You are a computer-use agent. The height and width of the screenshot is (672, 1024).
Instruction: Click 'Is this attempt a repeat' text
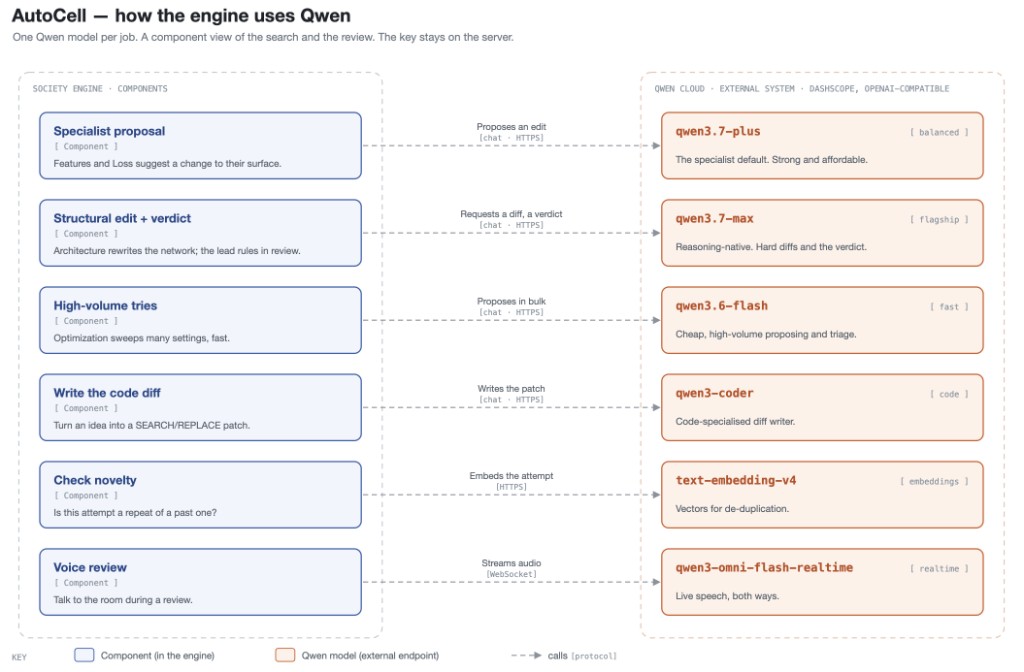pos(135,513)
